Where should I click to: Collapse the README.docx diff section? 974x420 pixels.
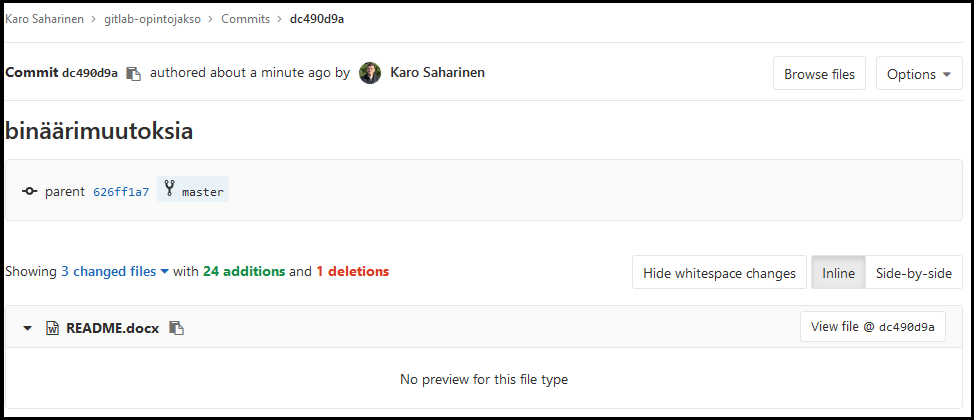coord(28,328)
